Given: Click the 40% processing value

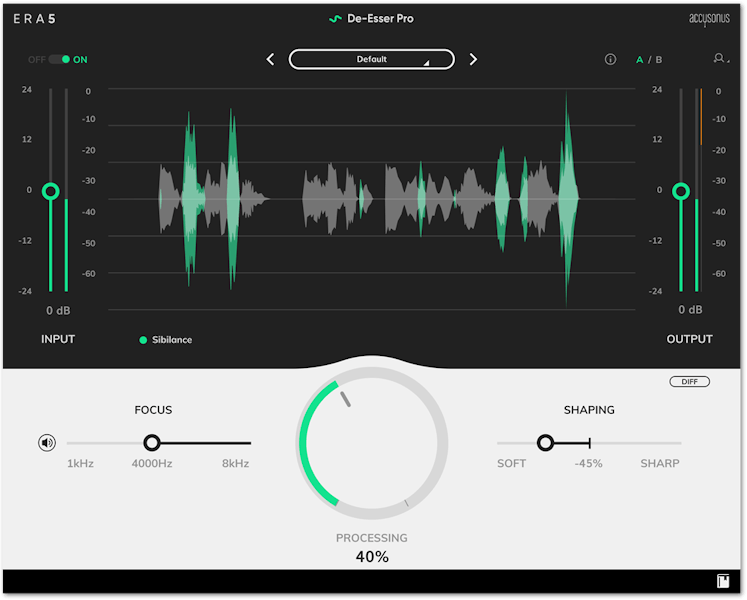Looking at the screenshot, I should click(372, 557).
